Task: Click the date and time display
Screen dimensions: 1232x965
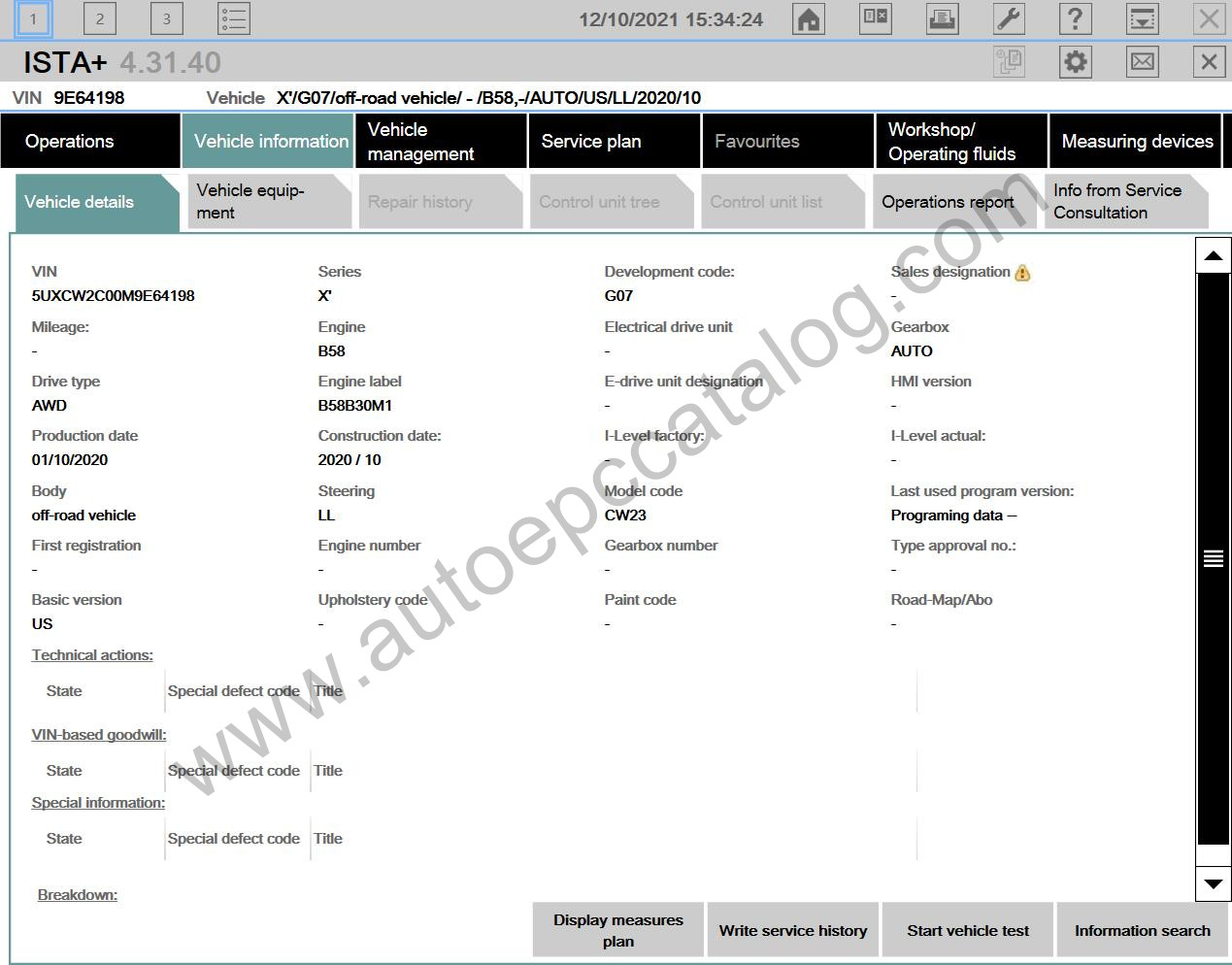Action: pos(671,19)
